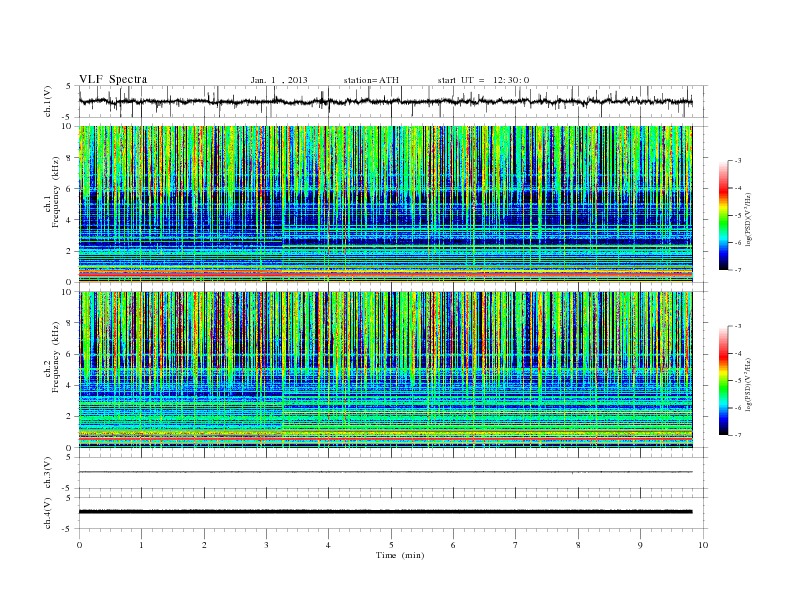792x612 pixels.
Task: Click inside the ch.2 spectrogram panel
Action: point(385,370)
